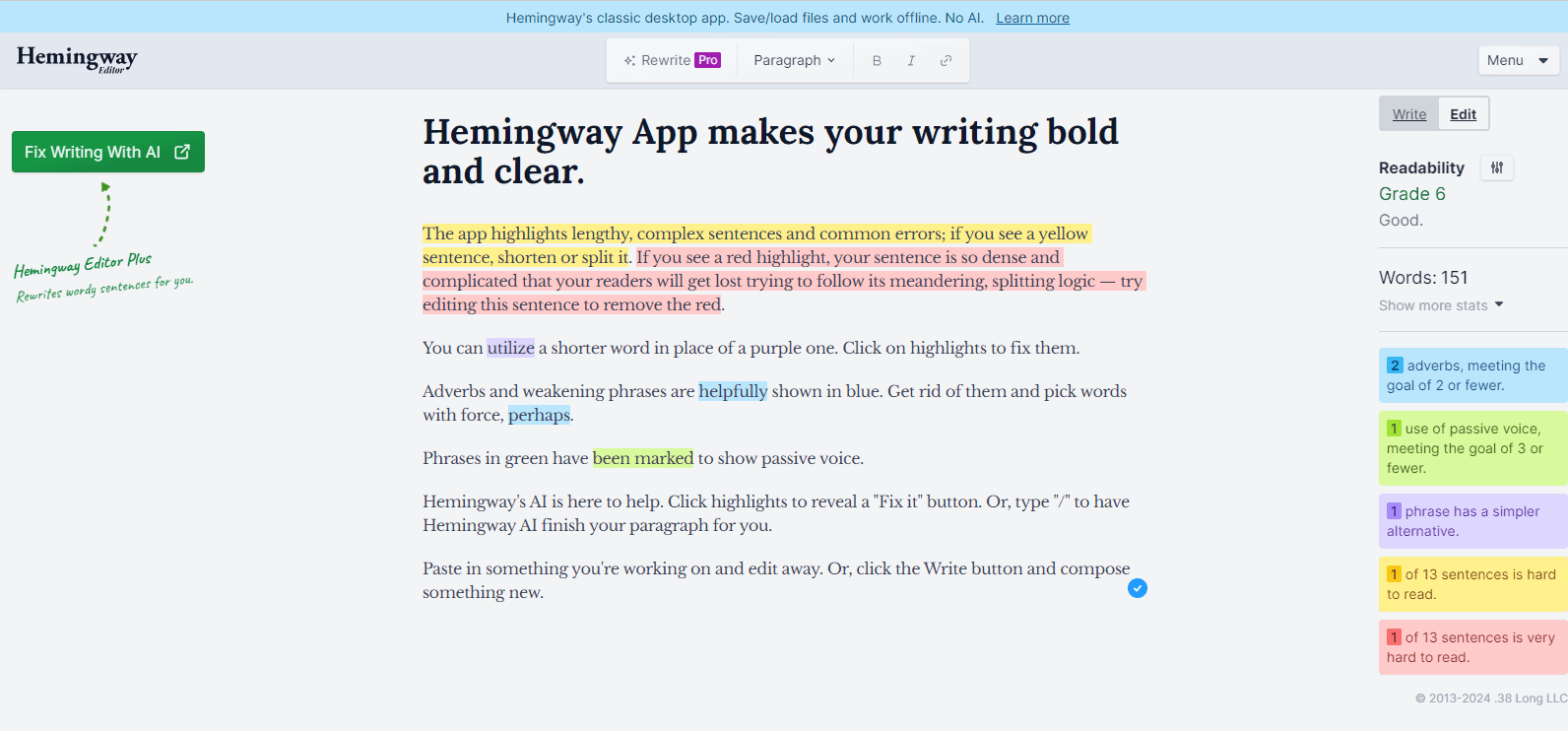Click the main heading text
The image size is (1568, 731).
[x=770, y=152]
